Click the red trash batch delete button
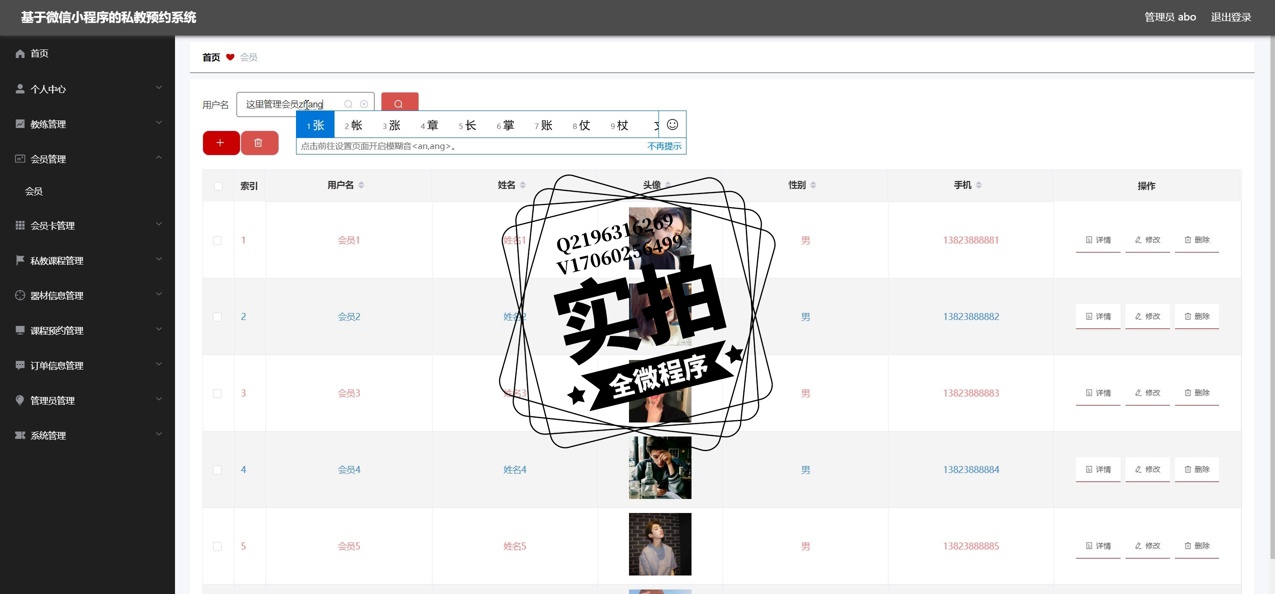The width and height of the screenshot is (1275, 594). 259,143
